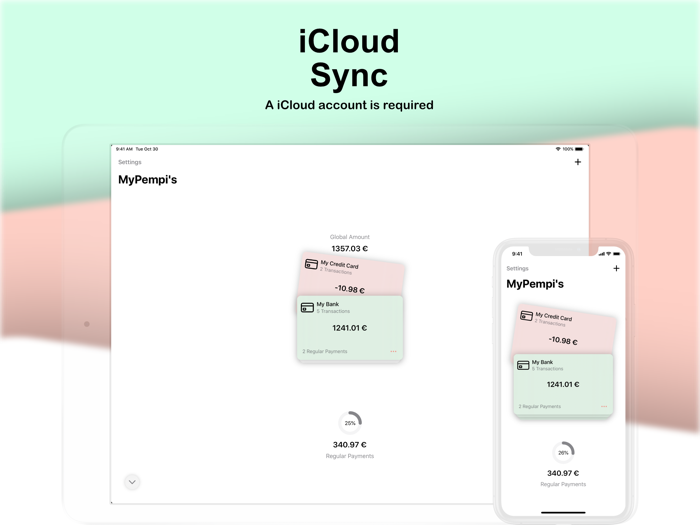Click 2 Regular Payments on iPad My Bank card

click(x=325, y=351)
